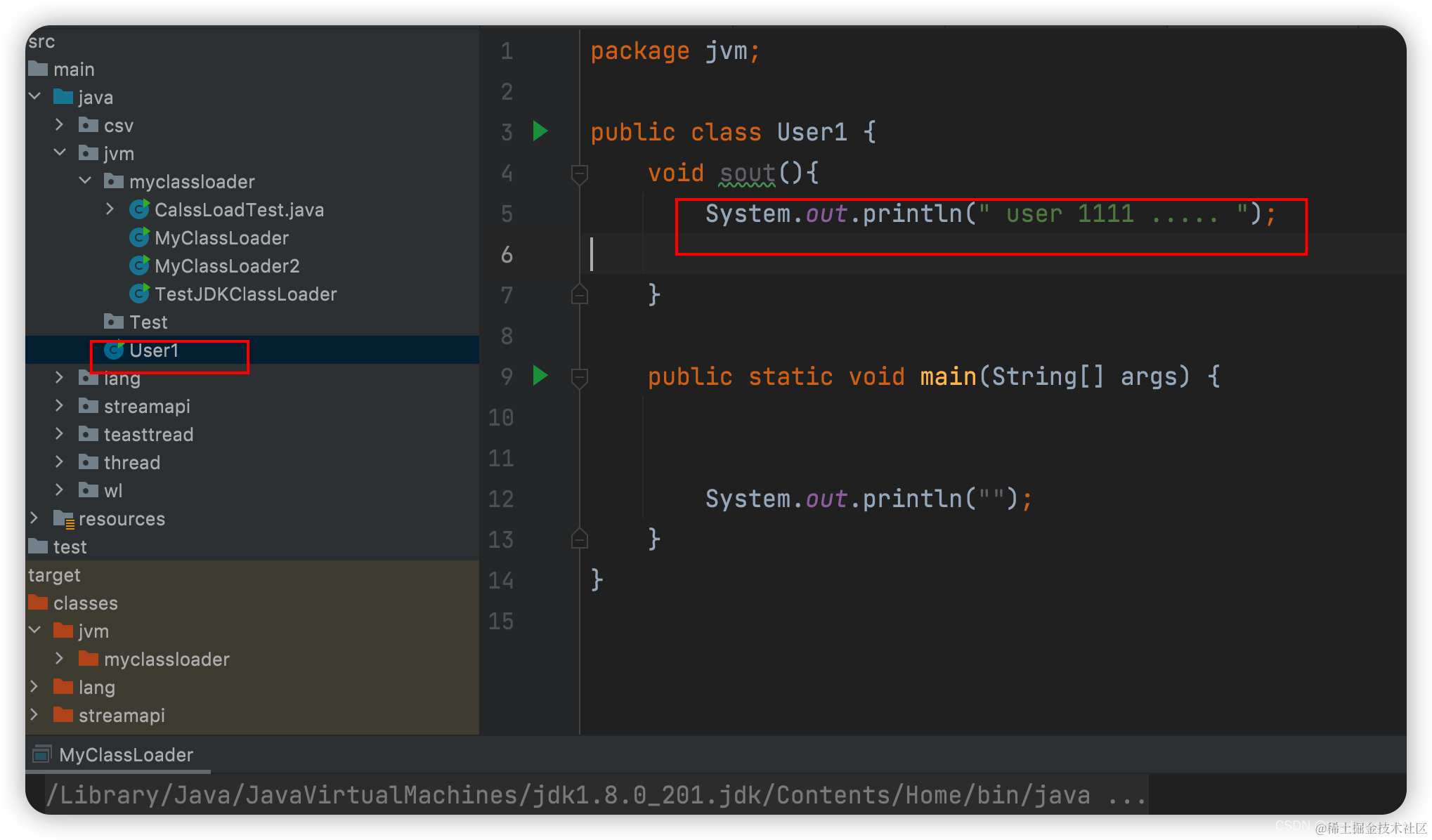Toggle the fold end marker on line 13

pyautogui.click(x=580, y=539)
